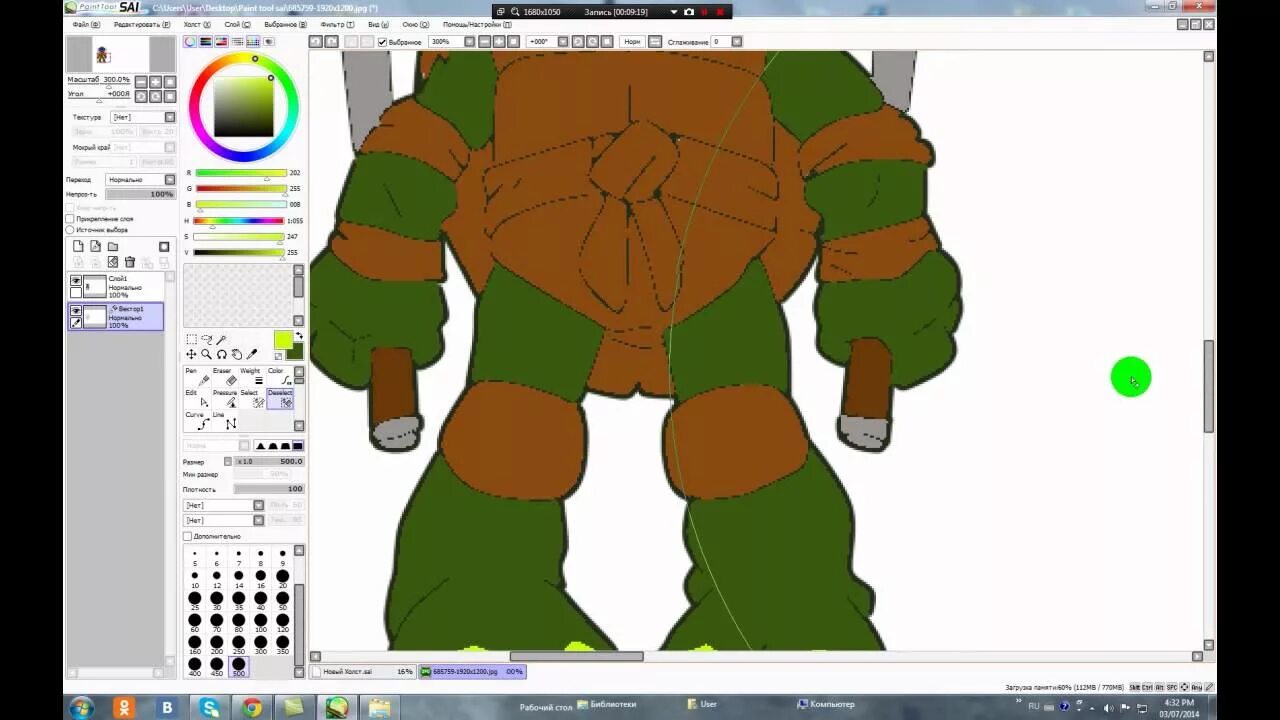Click the foreground yellow-green color swatch
This screenshot has height=720, width=1280.
(283, 340)
